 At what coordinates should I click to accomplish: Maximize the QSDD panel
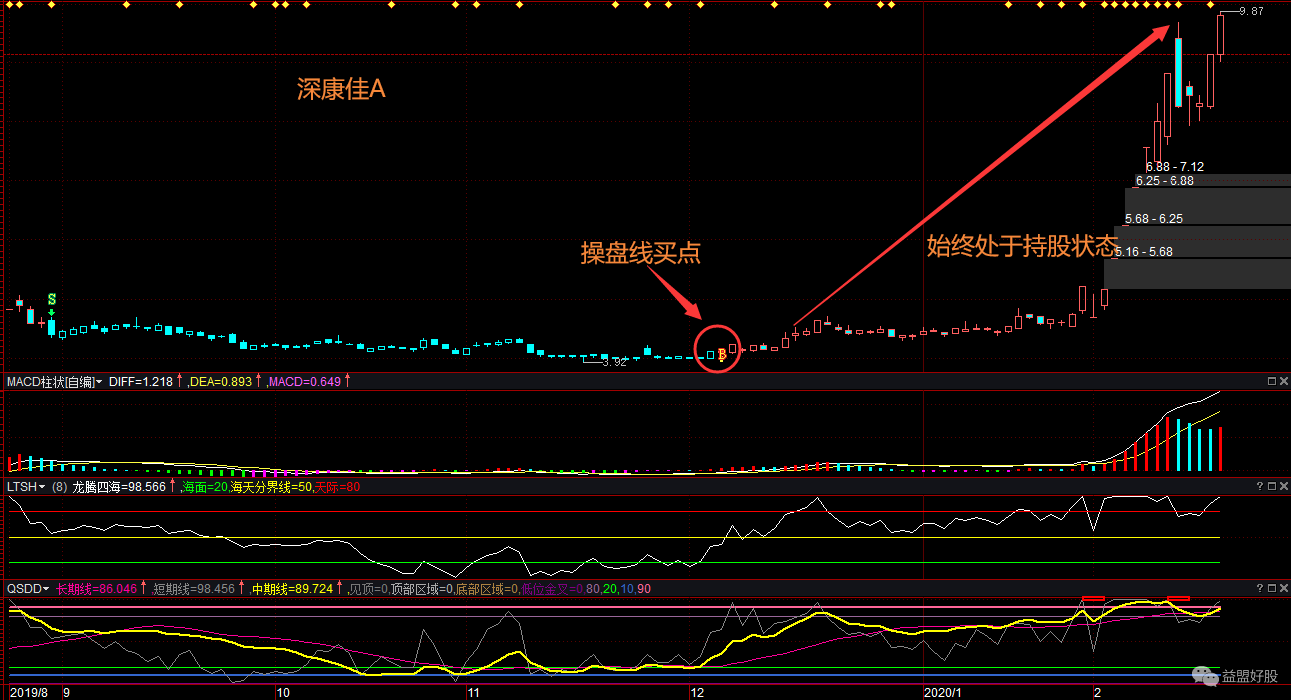tap(1270, 588)
